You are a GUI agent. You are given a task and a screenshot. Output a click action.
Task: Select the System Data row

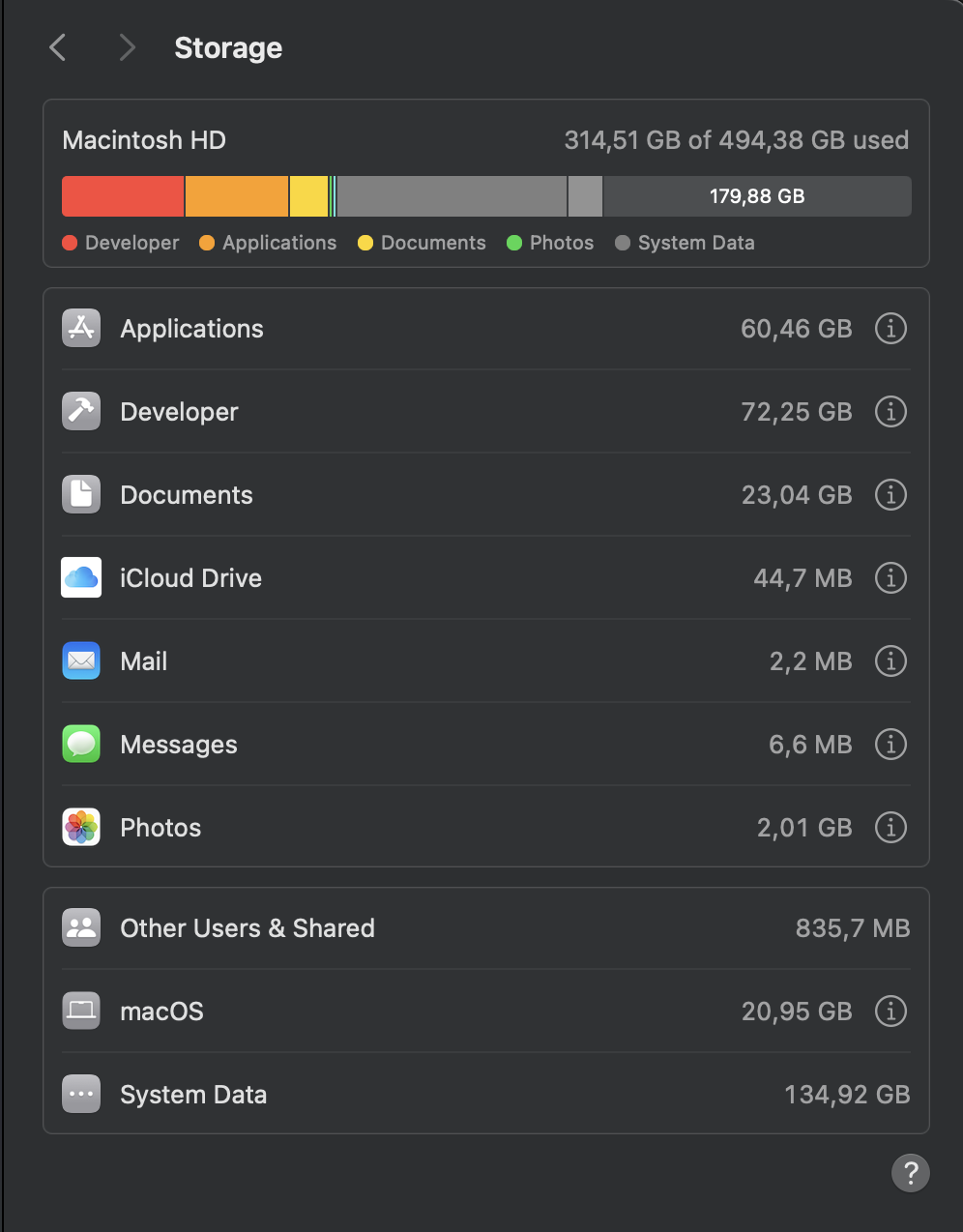pos(486,1095)
